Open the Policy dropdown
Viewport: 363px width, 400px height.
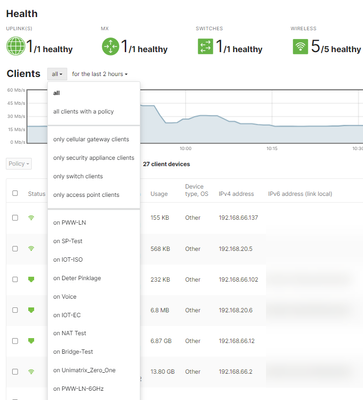click(x=19, y=164)
